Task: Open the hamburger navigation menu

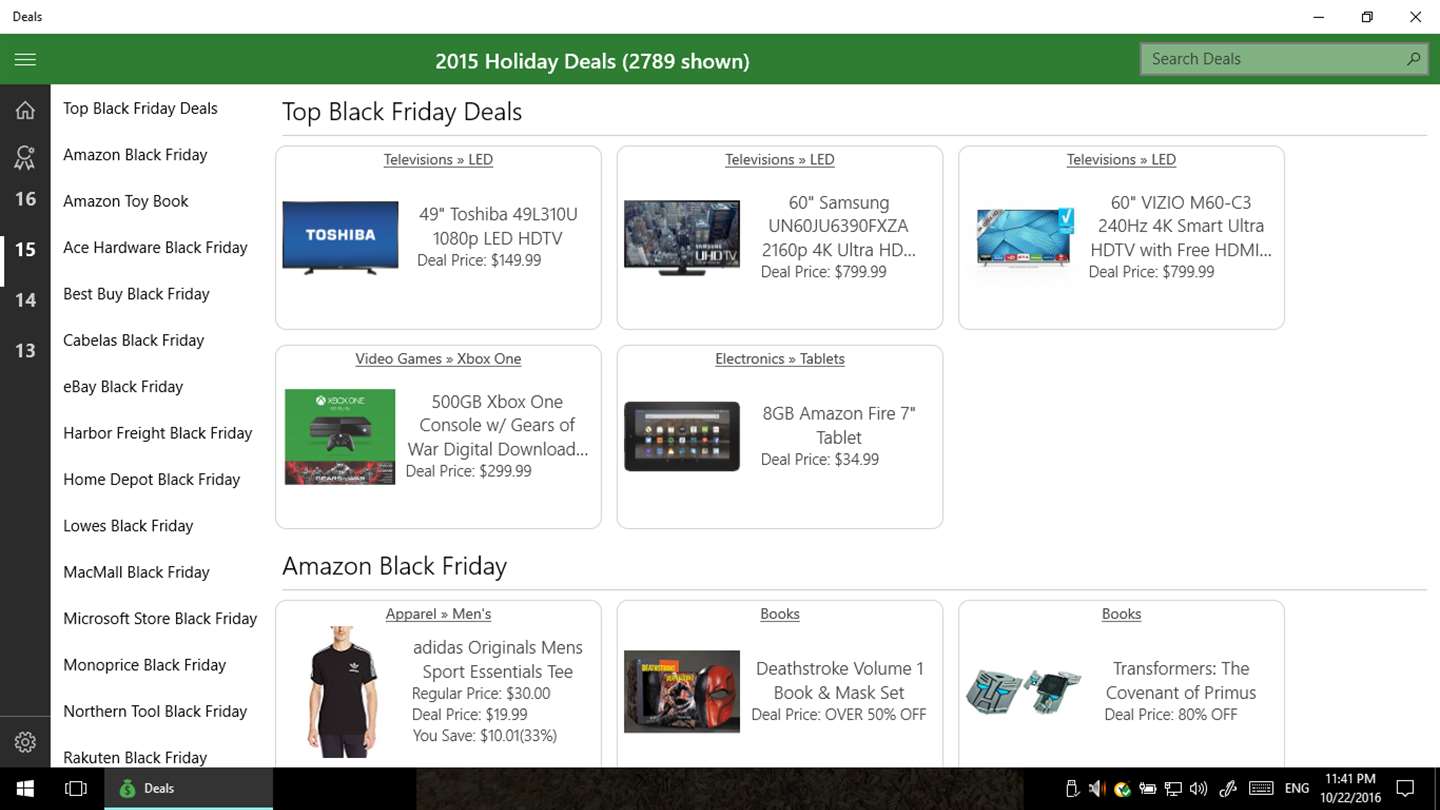Action: tap(25, 60)
